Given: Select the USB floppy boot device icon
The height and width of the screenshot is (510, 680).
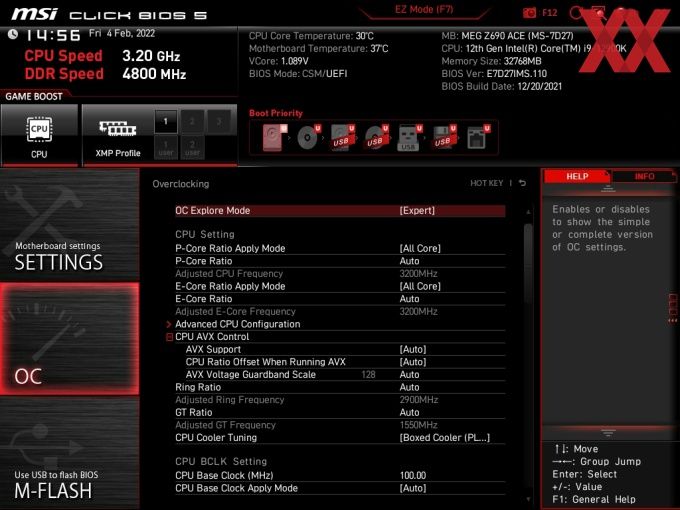Looking at the screenshot, I should (443, 137).
